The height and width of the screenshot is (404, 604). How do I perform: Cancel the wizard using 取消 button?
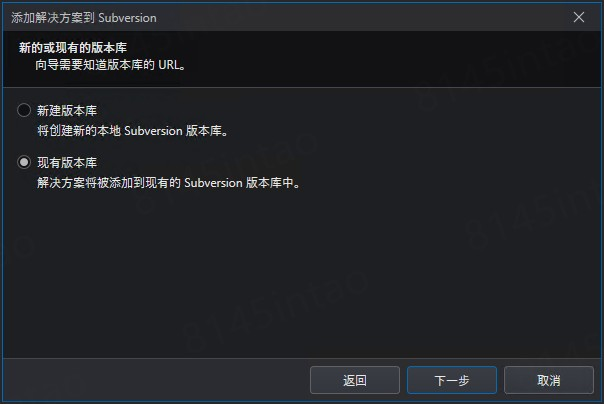tap(549, 380)
